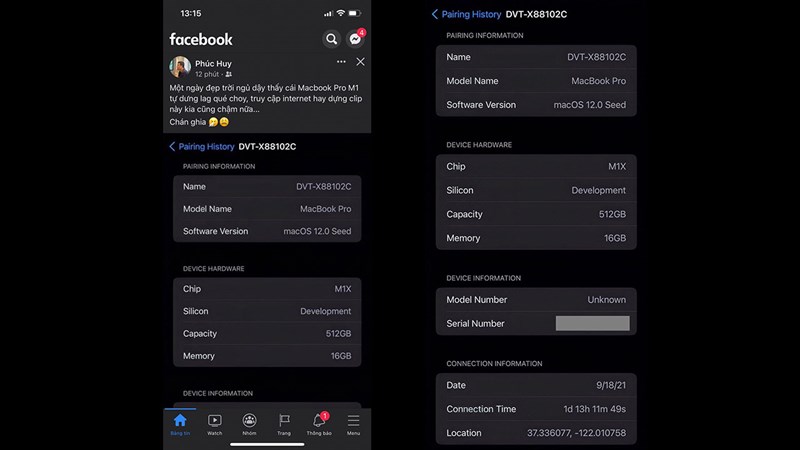Open the three-dots menu on Phúc Huy's post
The width and height of the screenshot is (800, 450).
341,62
